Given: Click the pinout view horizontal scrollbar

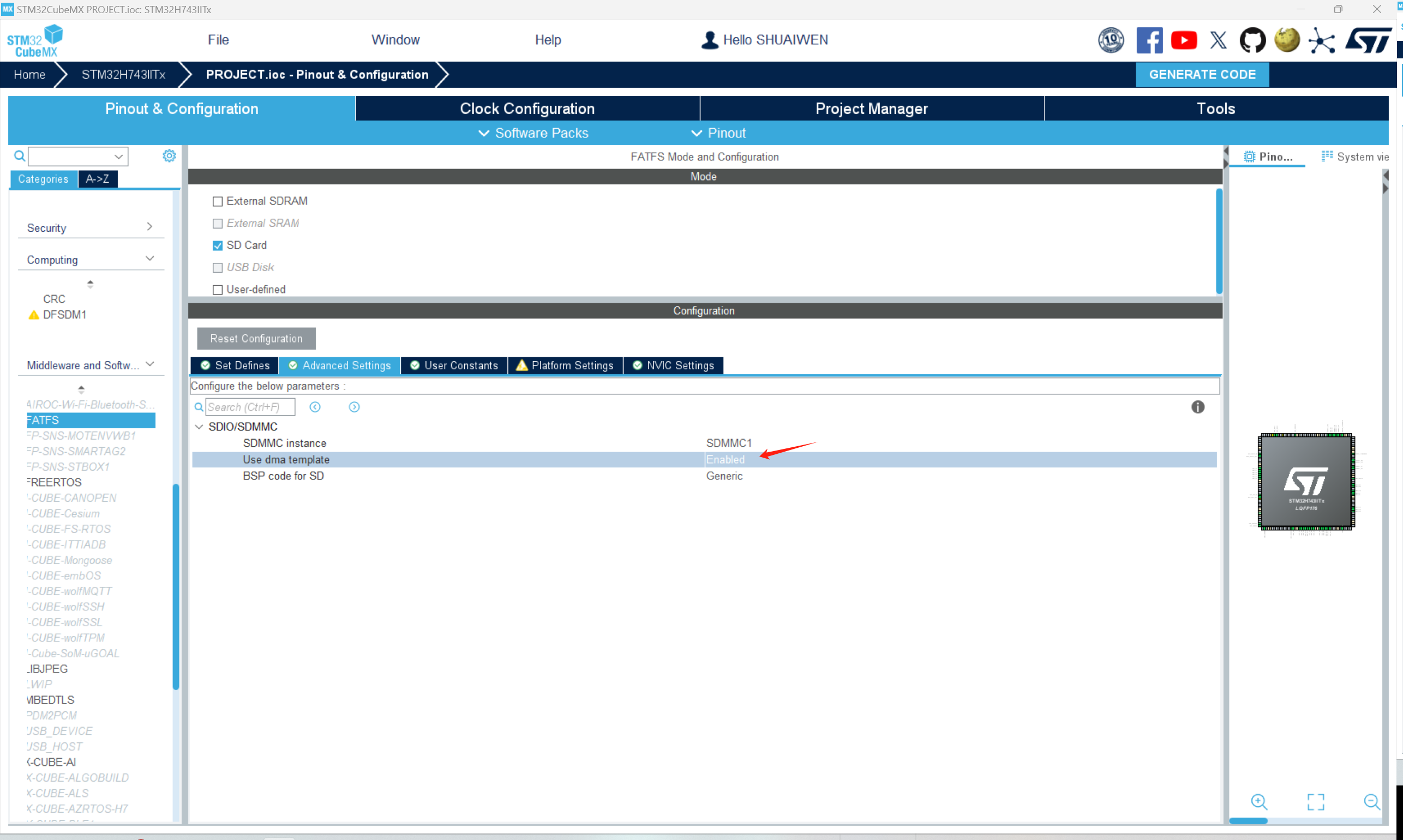Looking at the screenshot, I should tap(1248, 820).
